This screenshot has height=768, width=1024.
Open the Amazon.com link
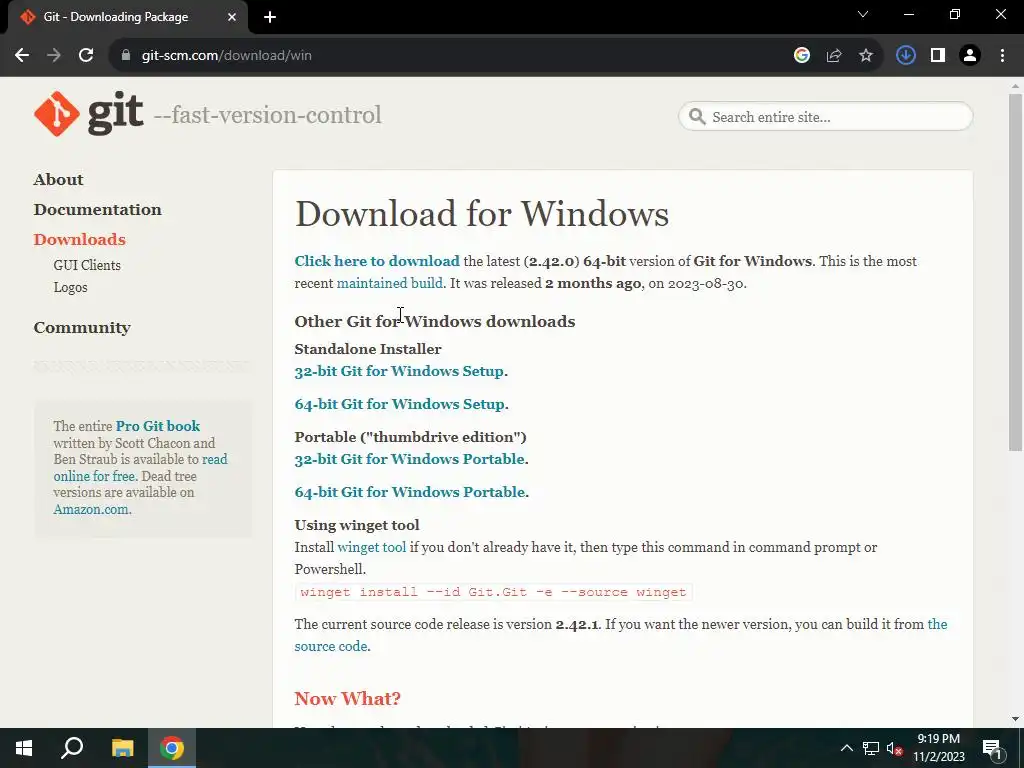pyautogui.click(x=91, y=509)
